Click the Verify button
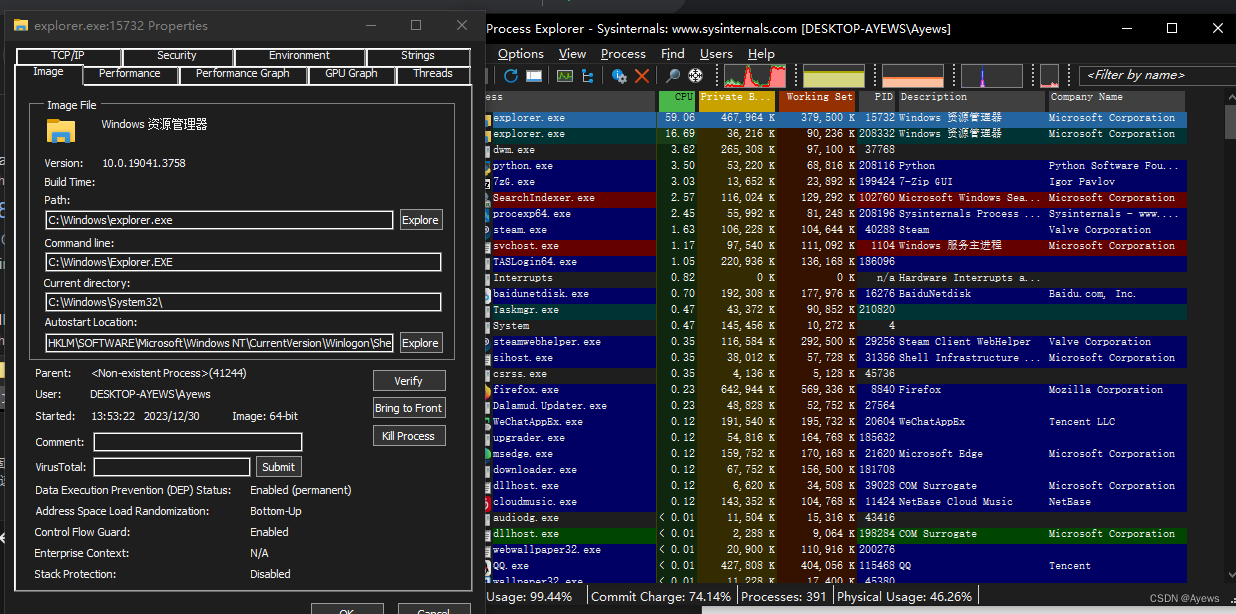This screenshot has height=614, width=1236. (x=409, y=381)
